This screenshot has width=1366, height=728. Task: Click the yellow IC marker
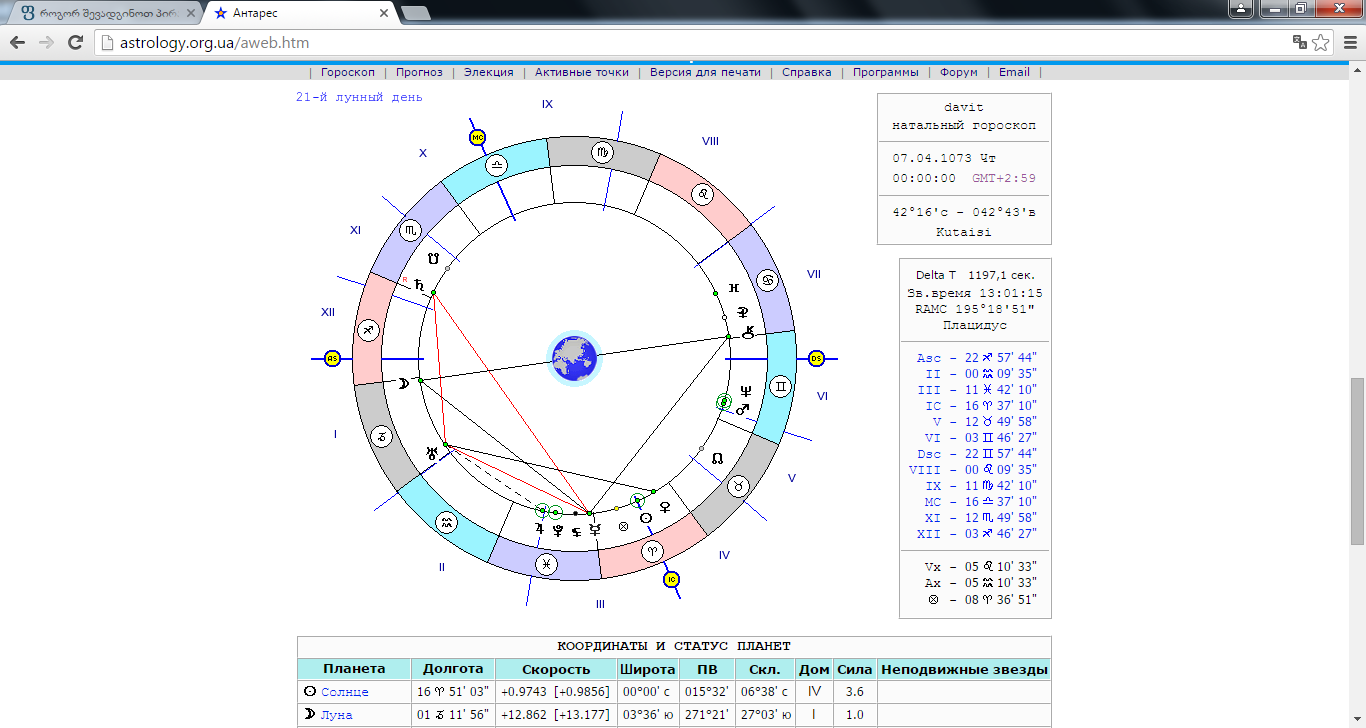point(672,579)
